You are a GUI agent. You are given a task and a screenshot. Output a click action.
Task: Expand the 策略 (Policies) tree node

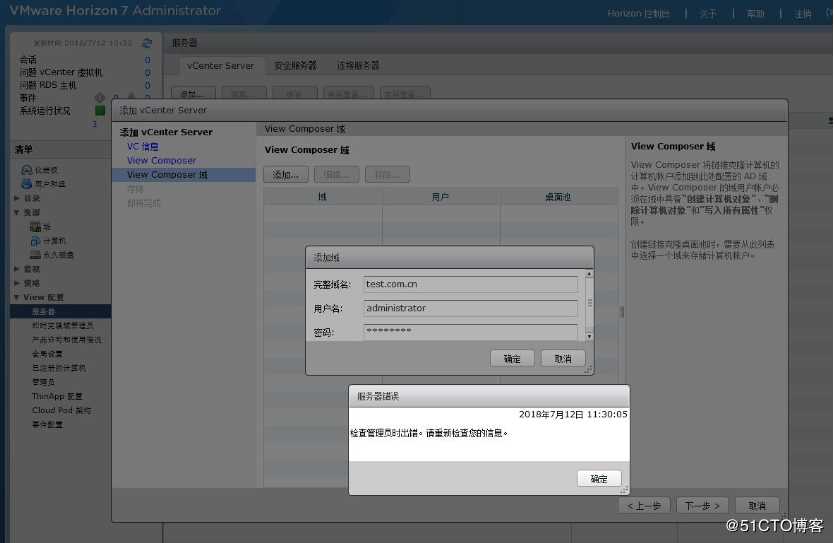(x=16, y=283)
